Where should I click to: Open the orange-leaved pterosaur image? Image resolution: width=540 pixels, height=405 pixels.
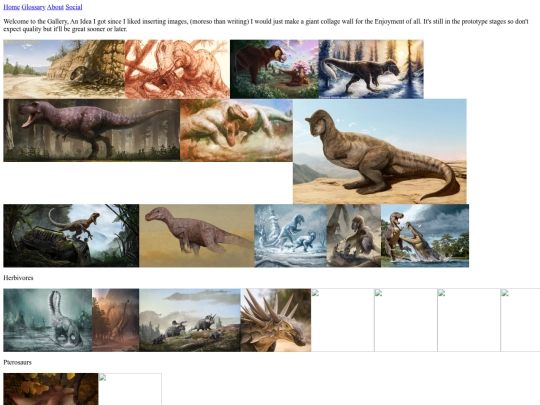click(51, 389)
